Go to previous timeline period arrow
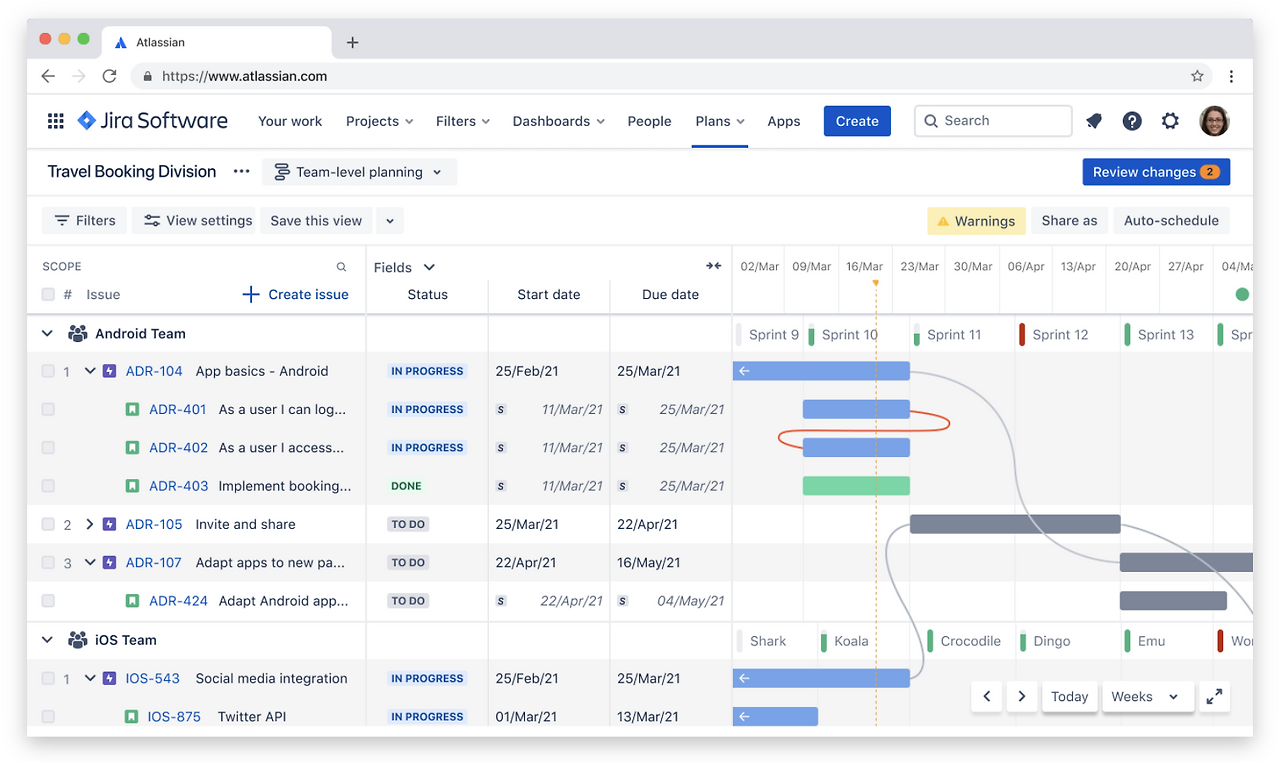Image resolution: width=1280 pixels, height=762 pixels. (x=987, y=697)
